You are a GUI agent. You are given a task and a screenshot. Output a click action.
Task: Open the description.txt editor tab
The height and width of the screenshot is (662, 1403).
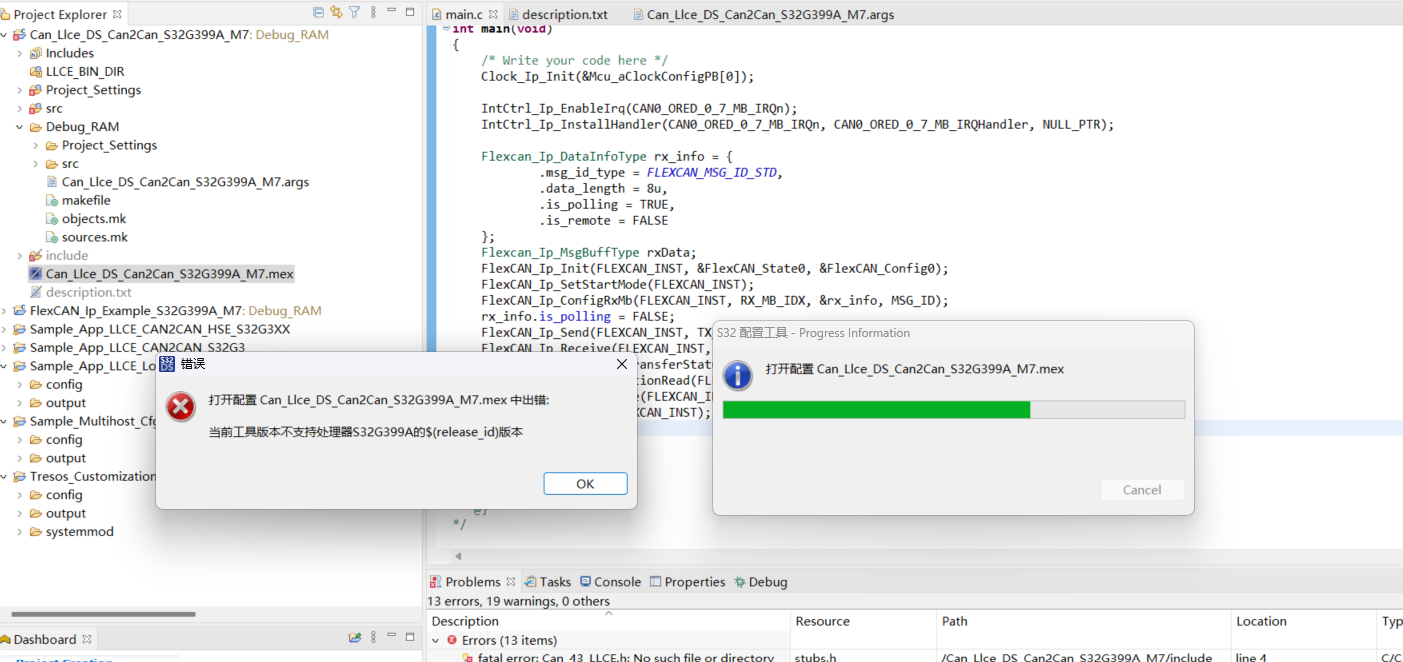(x=558, y=14)
